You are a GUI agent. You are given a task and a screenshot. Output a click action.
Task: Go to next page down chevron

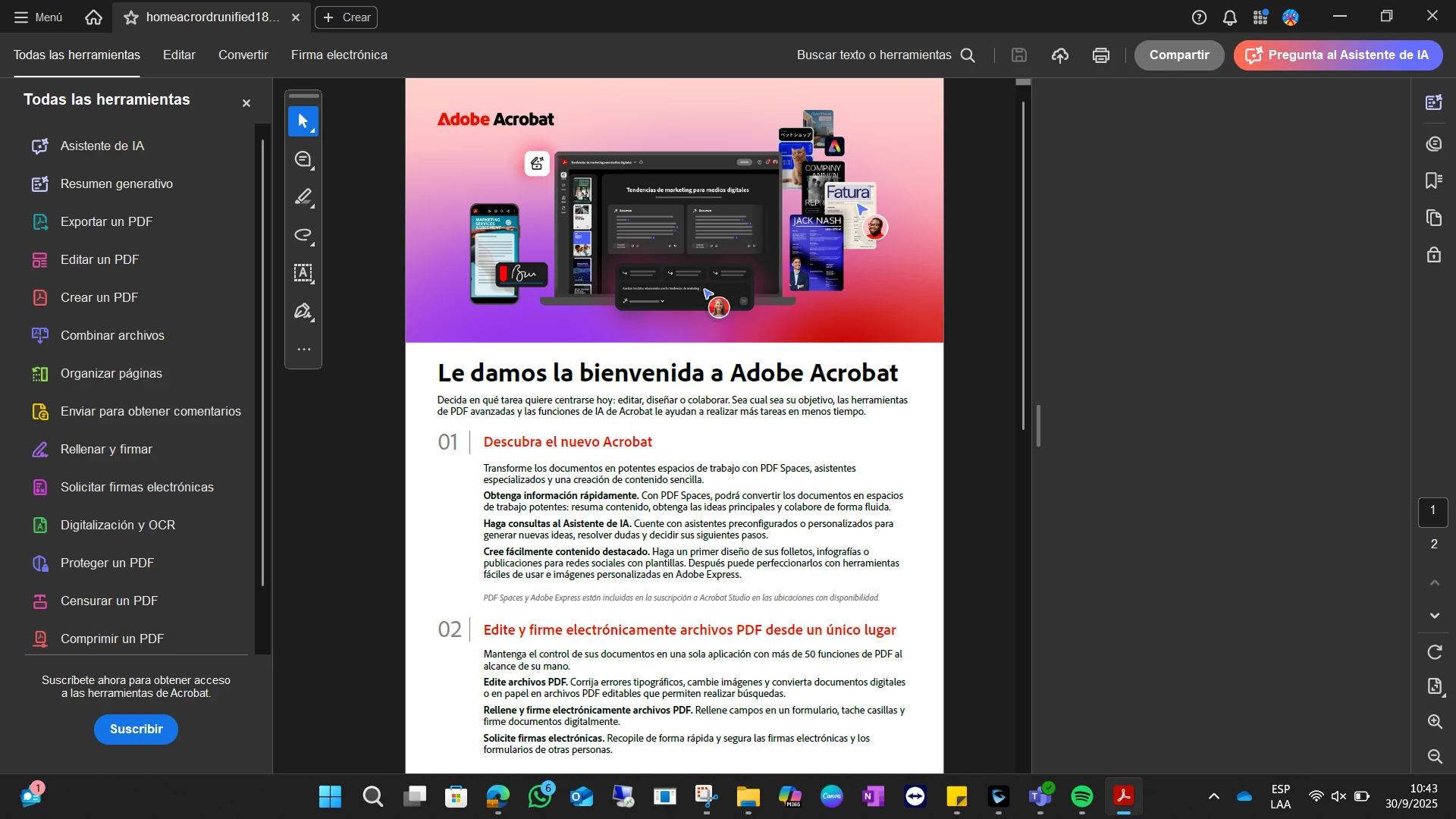point(1434,616)
